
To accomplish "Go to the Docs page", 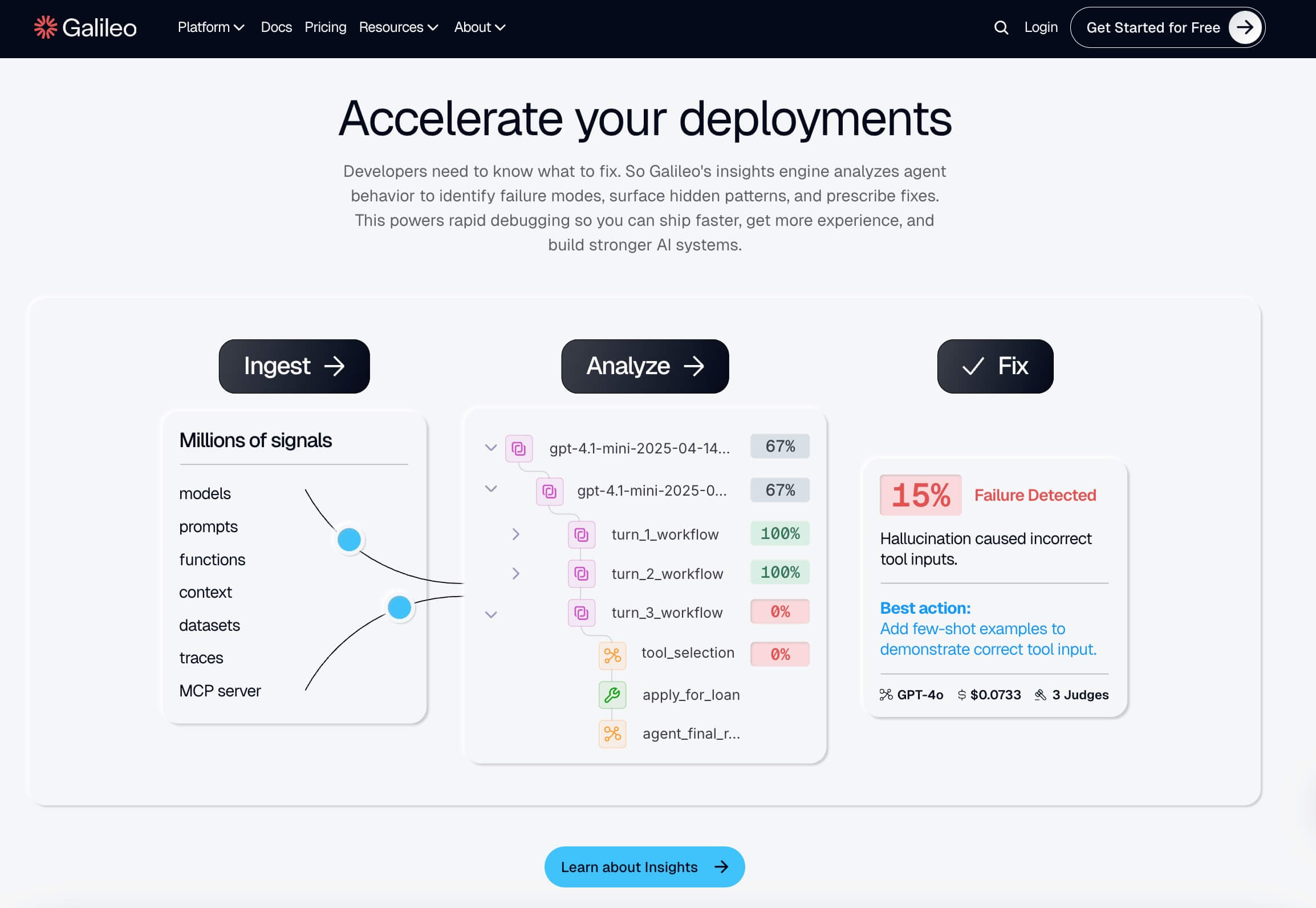I will 276,27.
